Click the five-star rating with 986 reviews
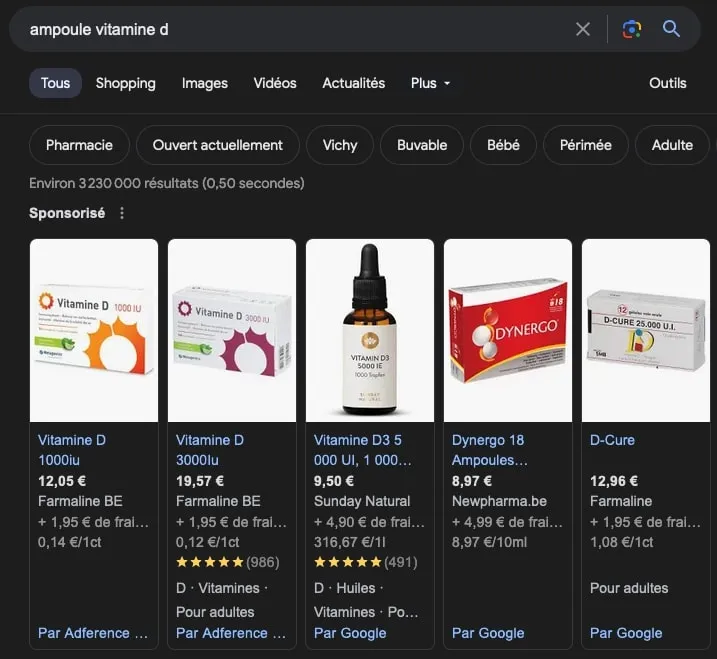 tap(228, 562)
